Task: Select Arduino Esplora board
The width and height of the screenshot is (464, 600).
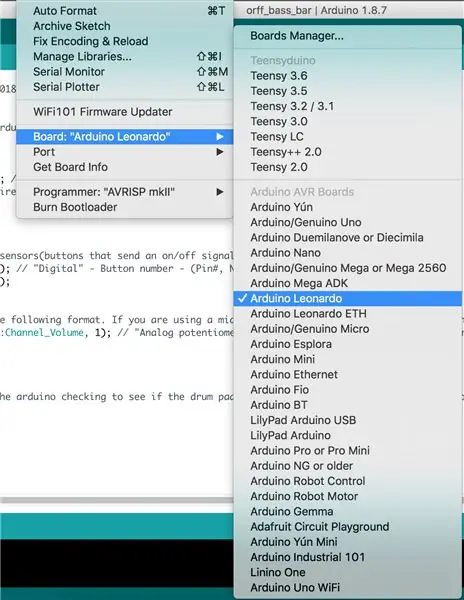Action: tap(348, 344)
